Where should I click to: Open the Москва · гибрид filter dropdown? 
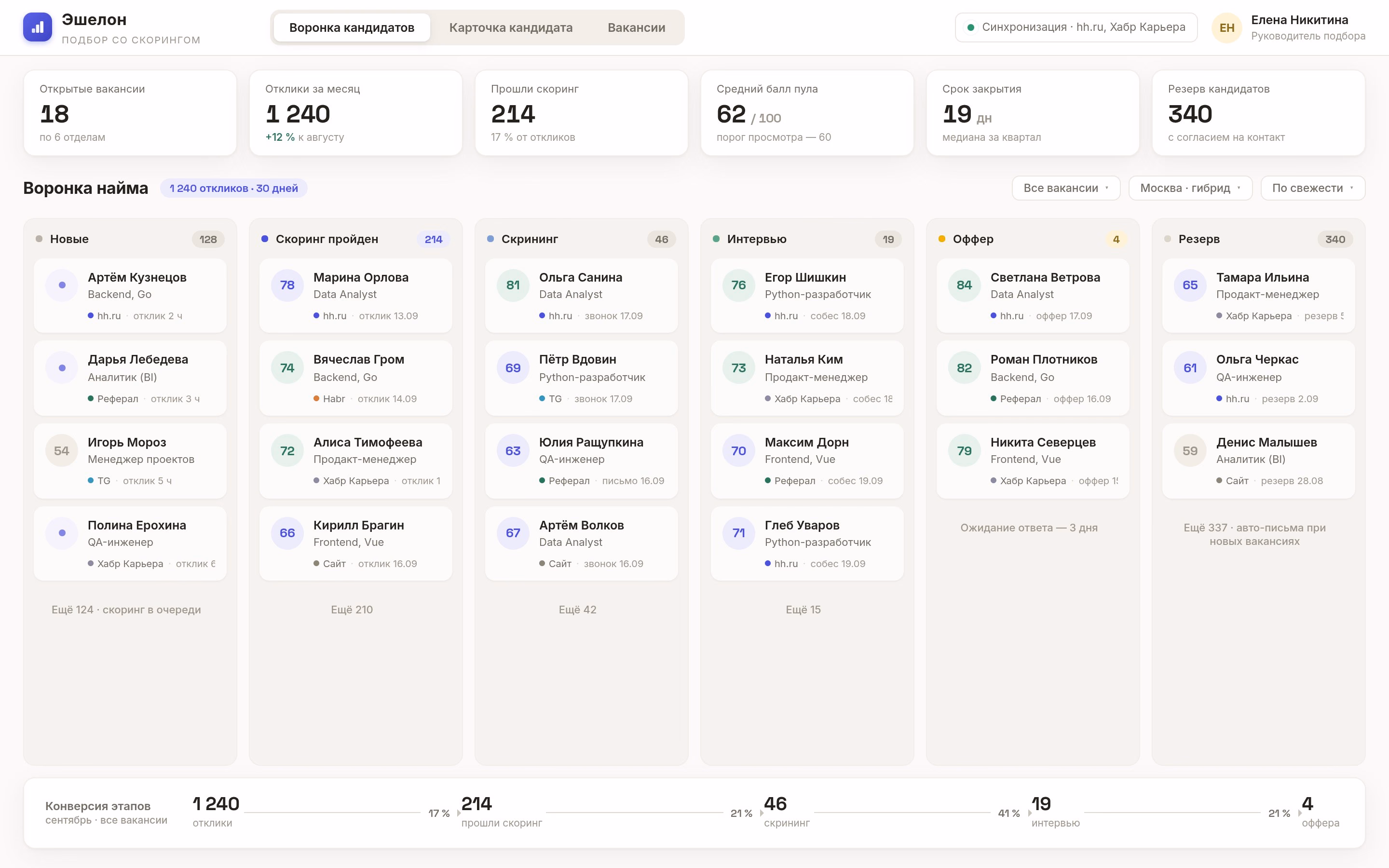(x=1190, y=188)
